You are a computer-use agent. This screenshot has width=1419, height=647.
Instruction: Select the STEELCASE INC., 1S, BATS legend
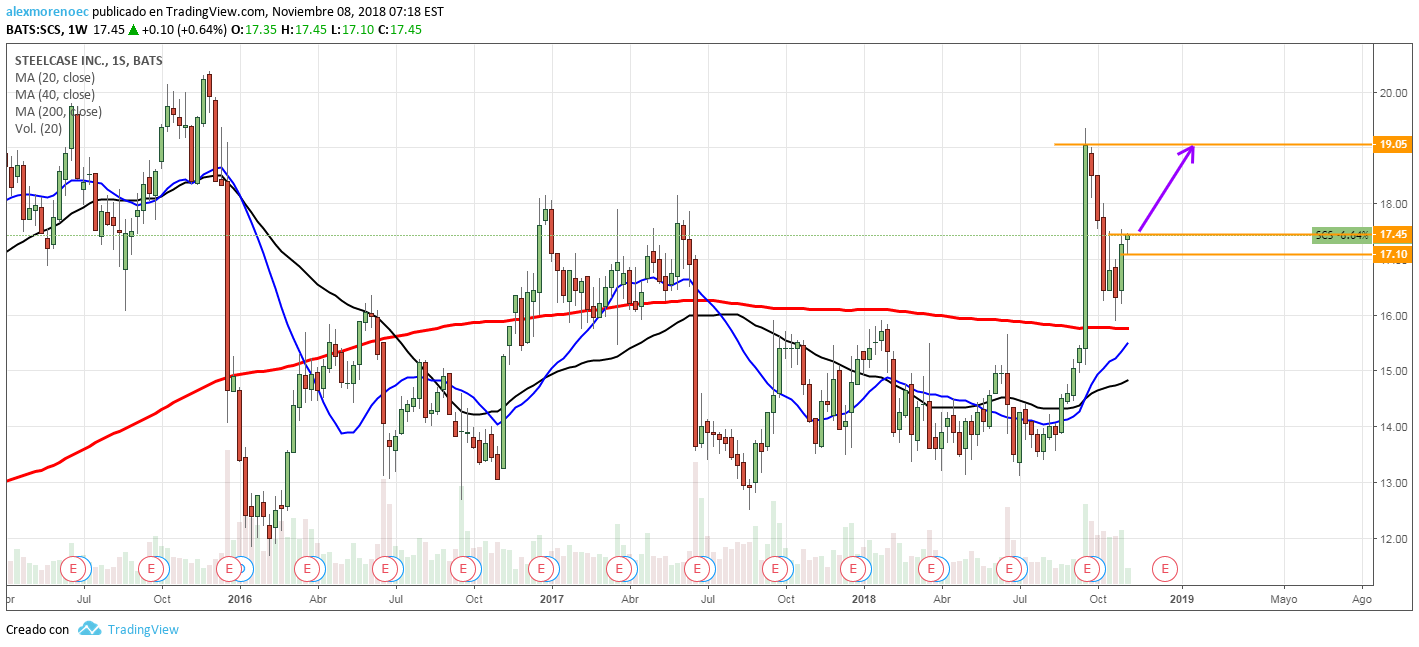coord(89,61)
